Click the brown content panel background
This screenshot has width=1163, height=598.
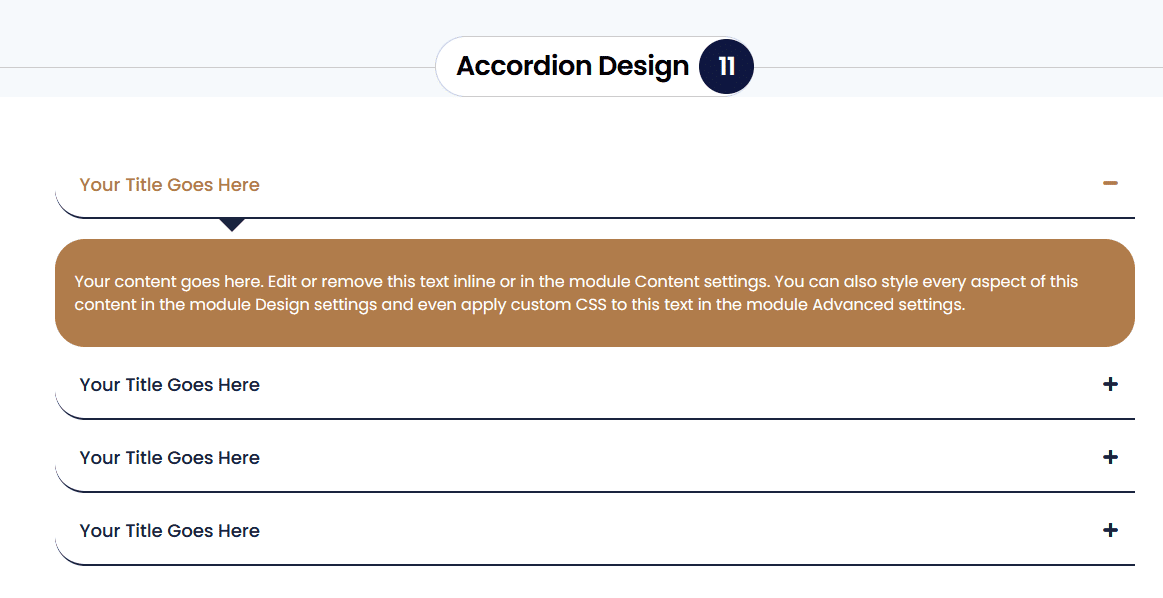pos(594,292)
